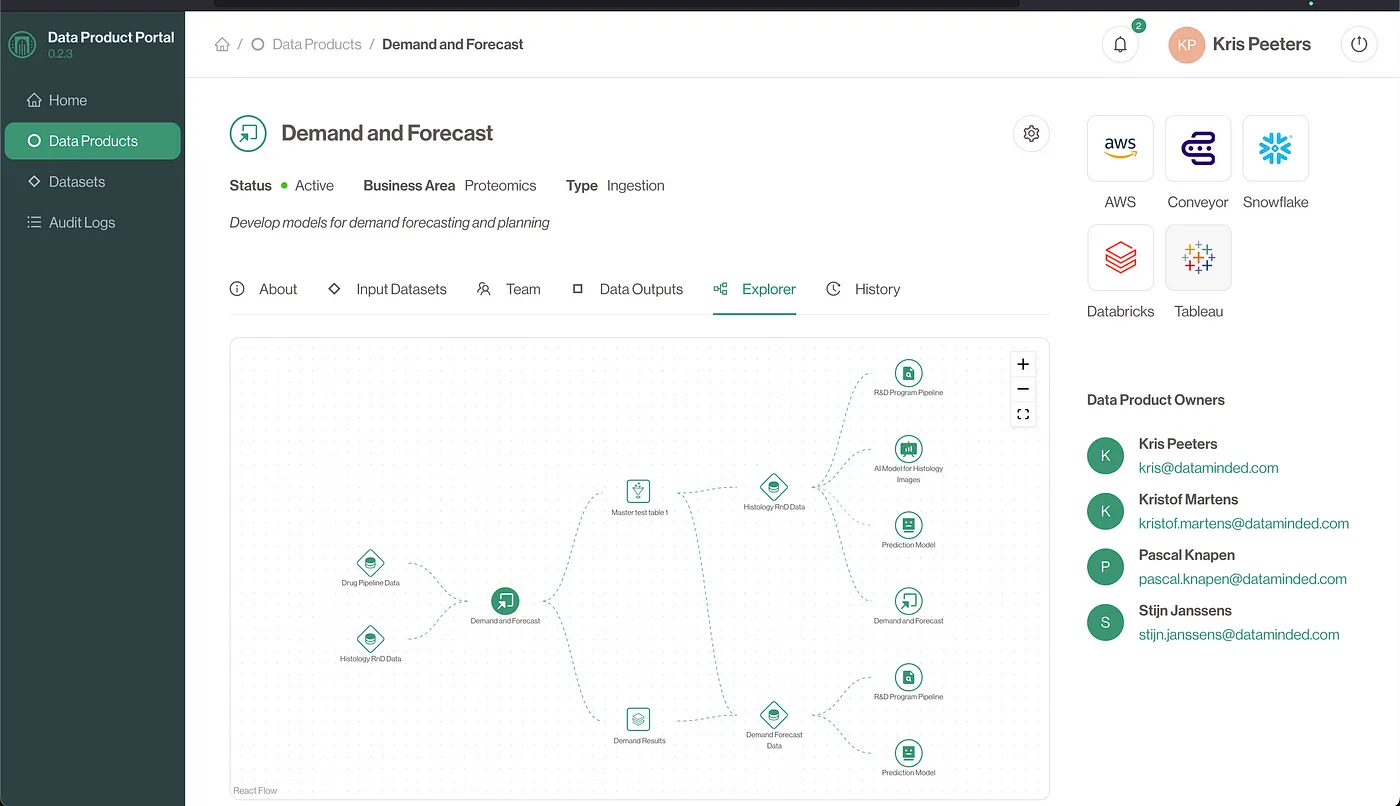The width and height of the screenshot is (1400, 806).
Task: Click Business Area value Proteomics
Action: pyautogui.click(x=500, y=186)
